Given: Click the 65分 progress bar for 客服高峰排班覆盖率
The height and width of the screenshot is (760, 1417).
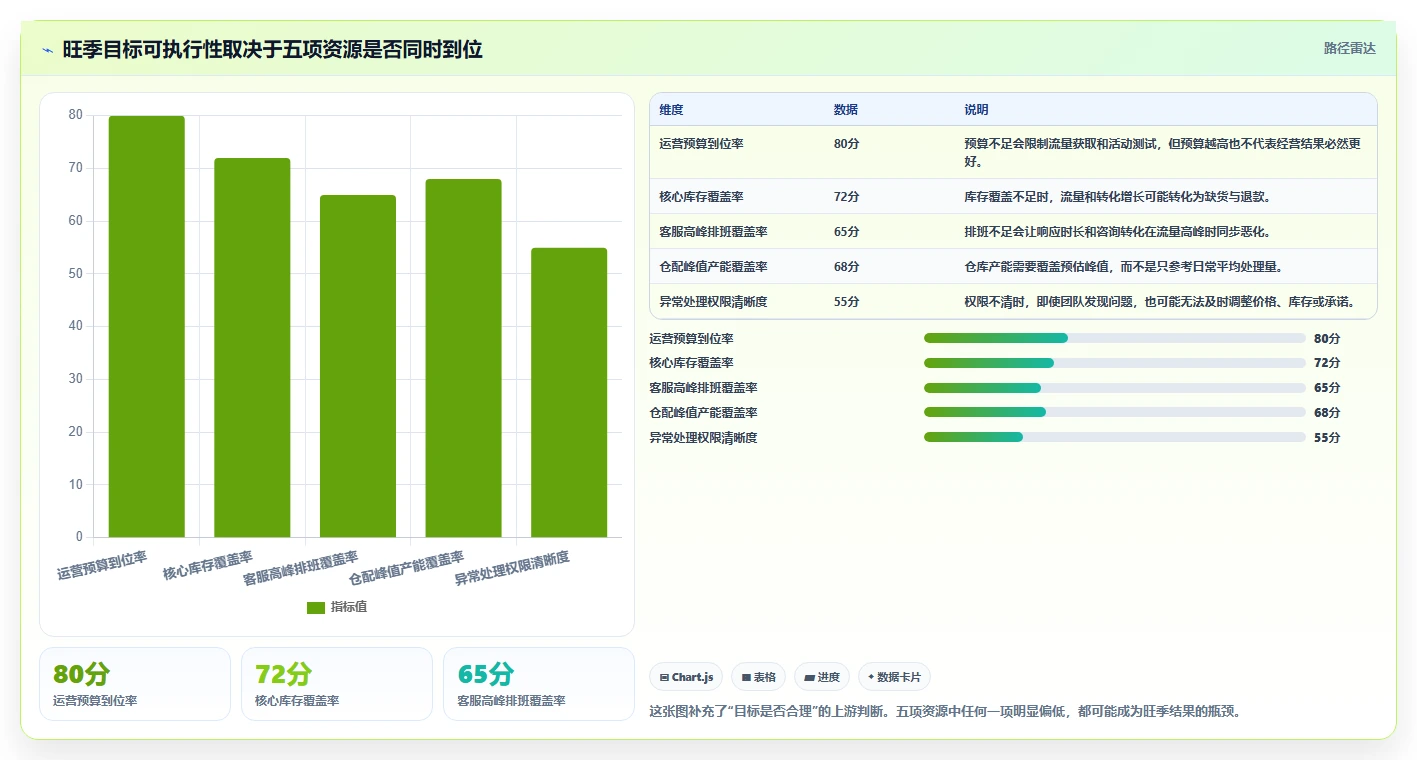Looking at the screenshot, I should [1115, 388].
